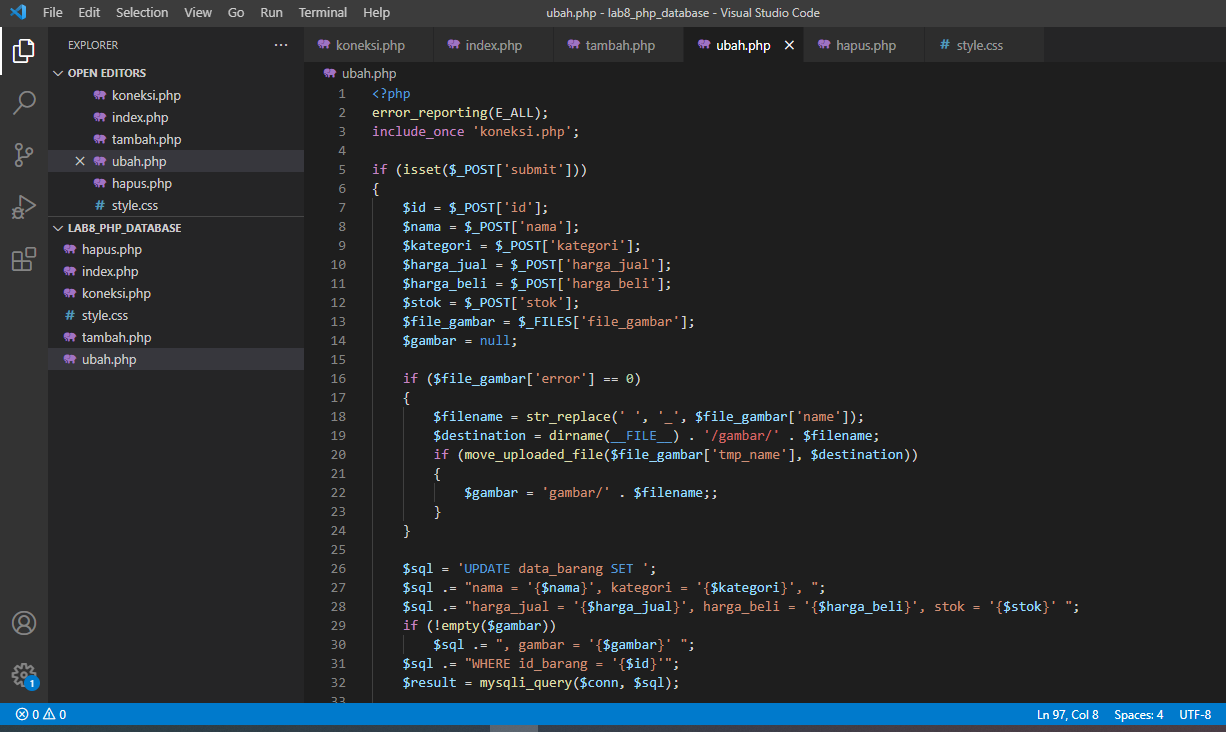Collapse the OPEN EDITORS section
1226x732 pixels.
tap(58, 72)
